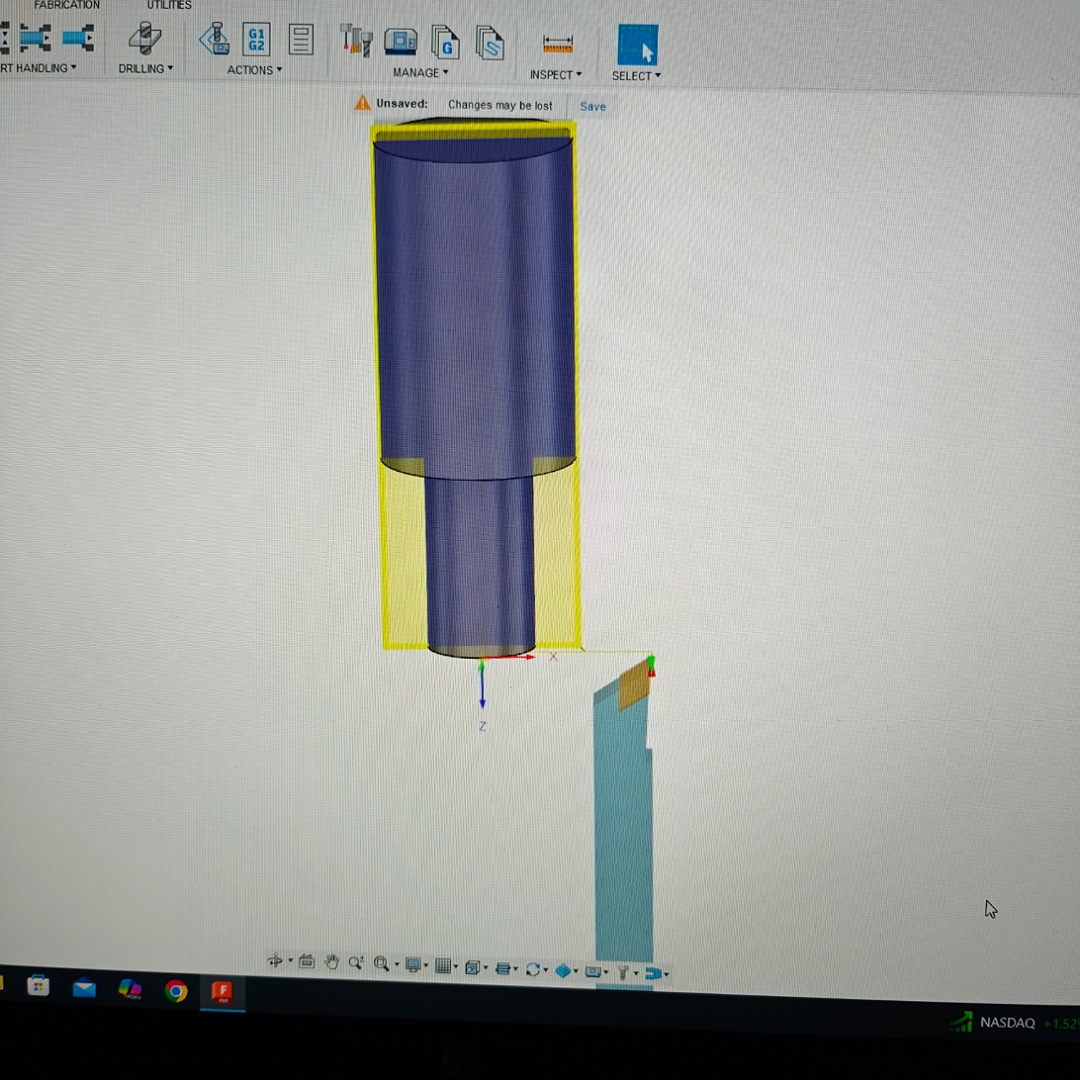The width and height of the screenshot is (1080, 1080).
Task: Select the Zoom magnifier tool
Action: click(356, 963)
